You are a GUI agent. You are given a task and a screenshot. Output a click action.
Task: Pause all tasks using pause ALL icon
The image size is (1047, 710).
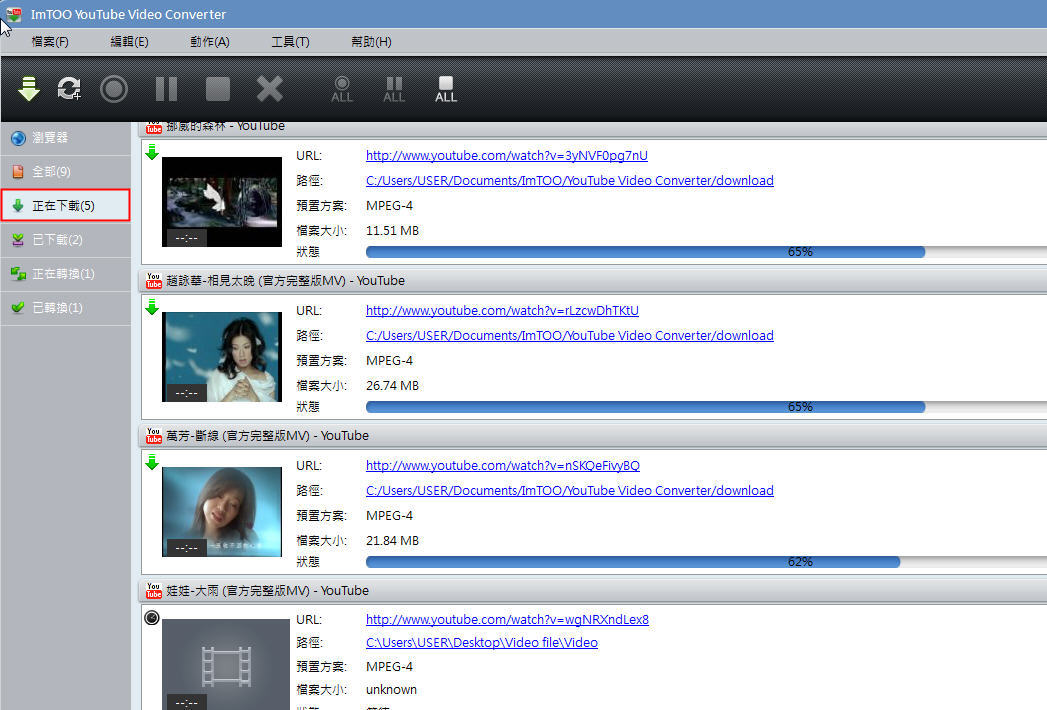point(394,89)
